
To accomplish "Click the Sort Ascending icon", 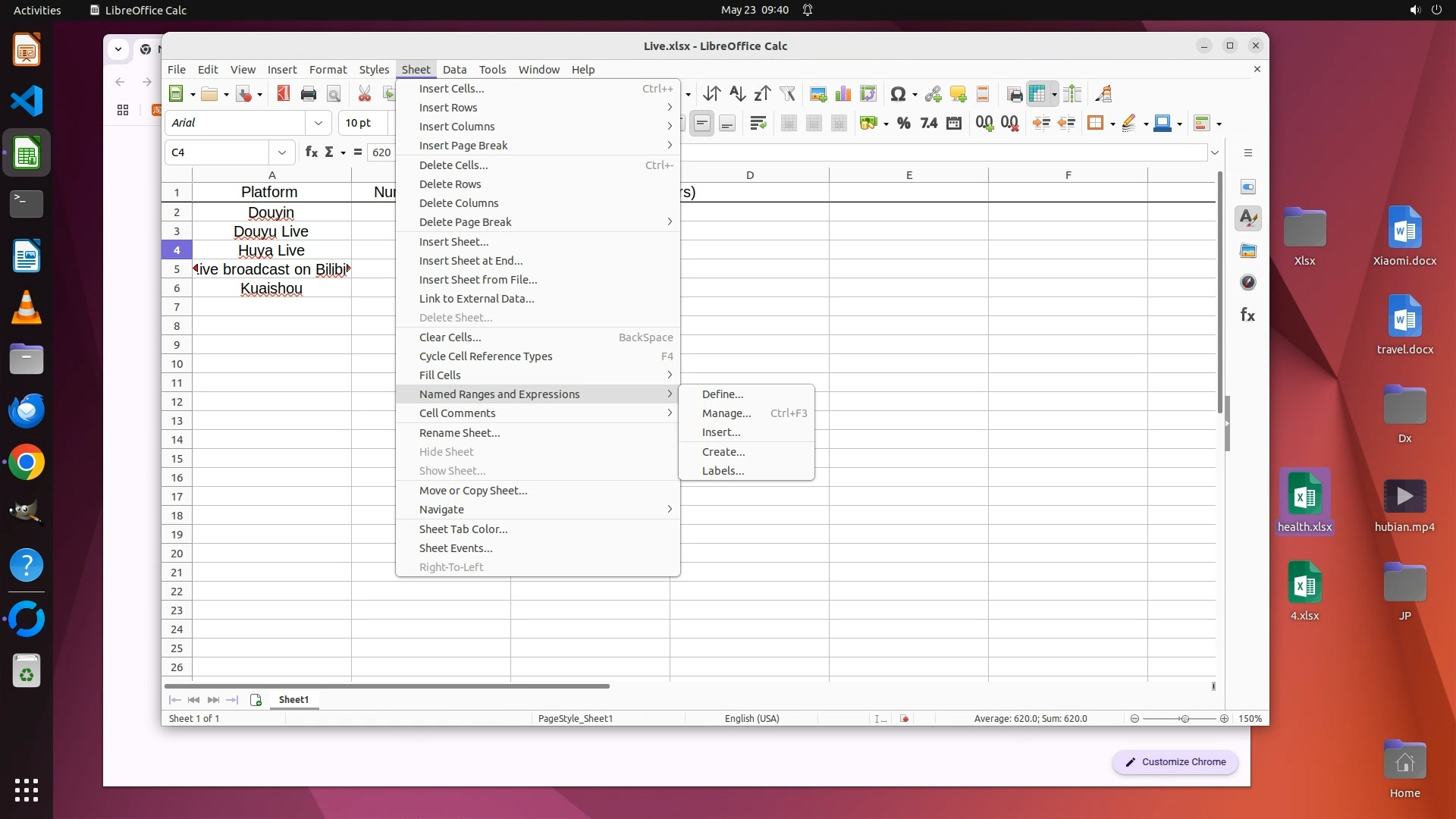I will pyautogui.click(x=736, y=94).
